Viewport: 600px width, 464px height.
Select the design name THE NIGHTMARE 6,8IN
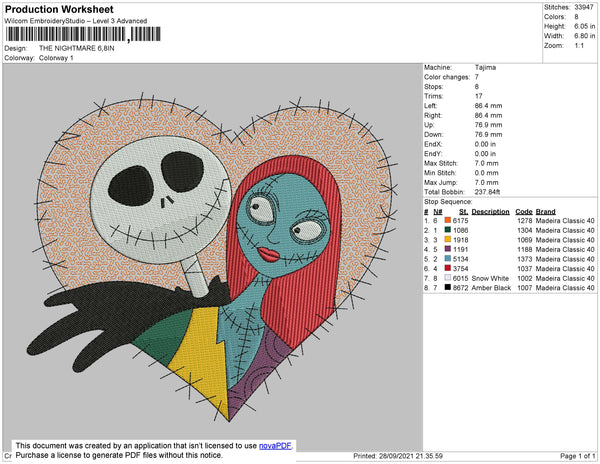tap(77, 48)
